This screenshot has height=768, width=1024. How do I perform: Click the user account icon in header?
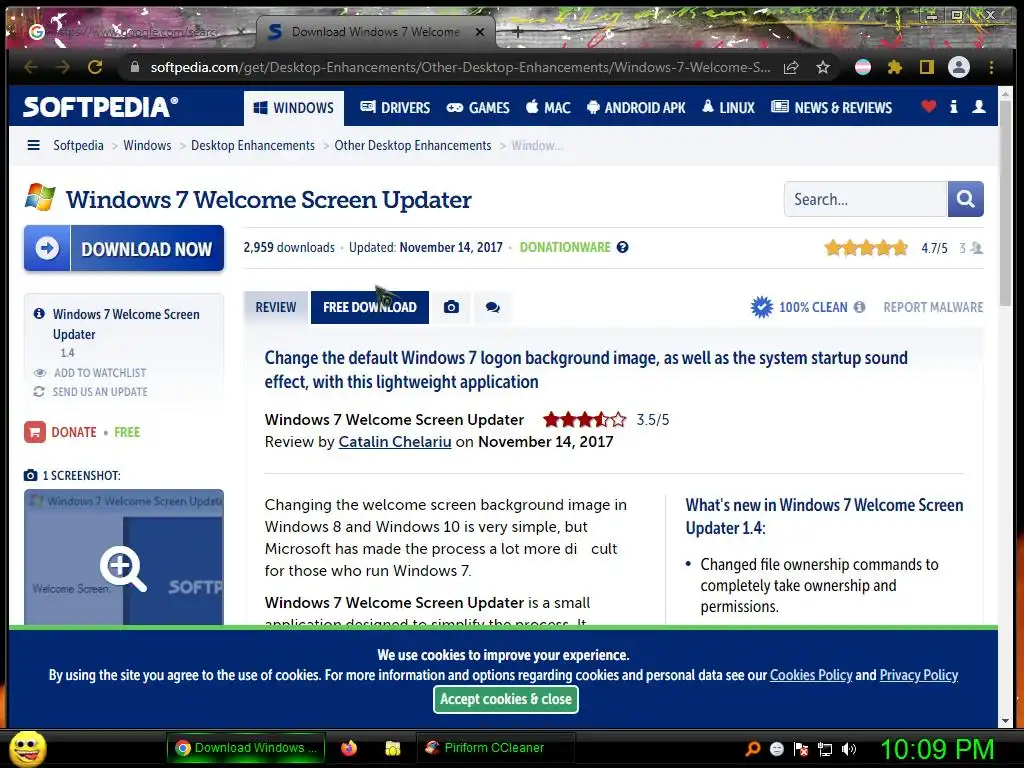[x=979, y=106]
